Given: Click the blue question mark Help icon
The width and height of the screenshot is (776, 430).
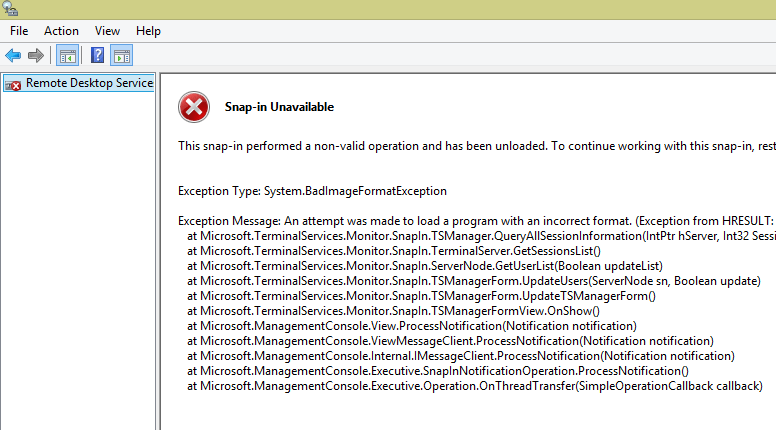Looking at the screenshot, I should pos(98,55).
